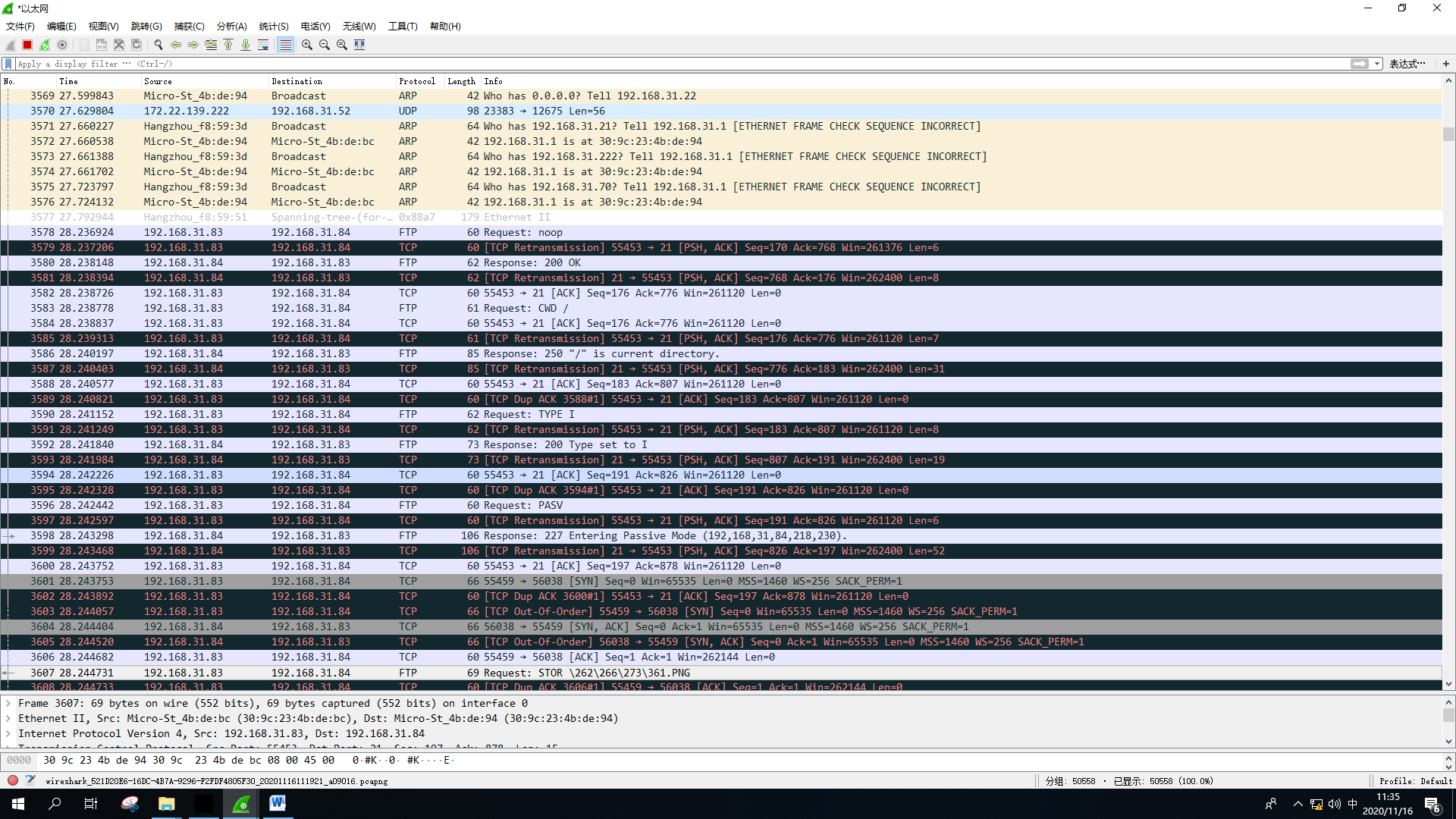
Task: Restart the current capture
Action: (45, 45)
